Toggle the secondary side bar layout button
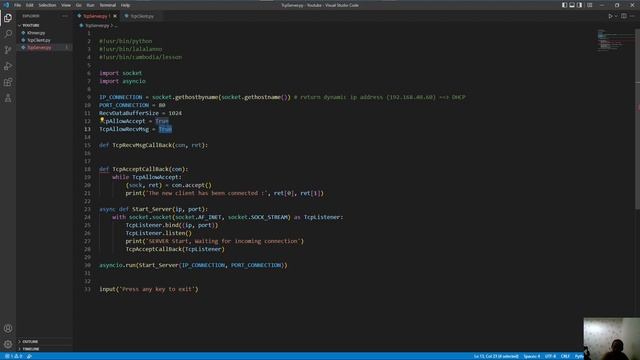640x360 pixels. pyautogui.click(x=580, y=5)
